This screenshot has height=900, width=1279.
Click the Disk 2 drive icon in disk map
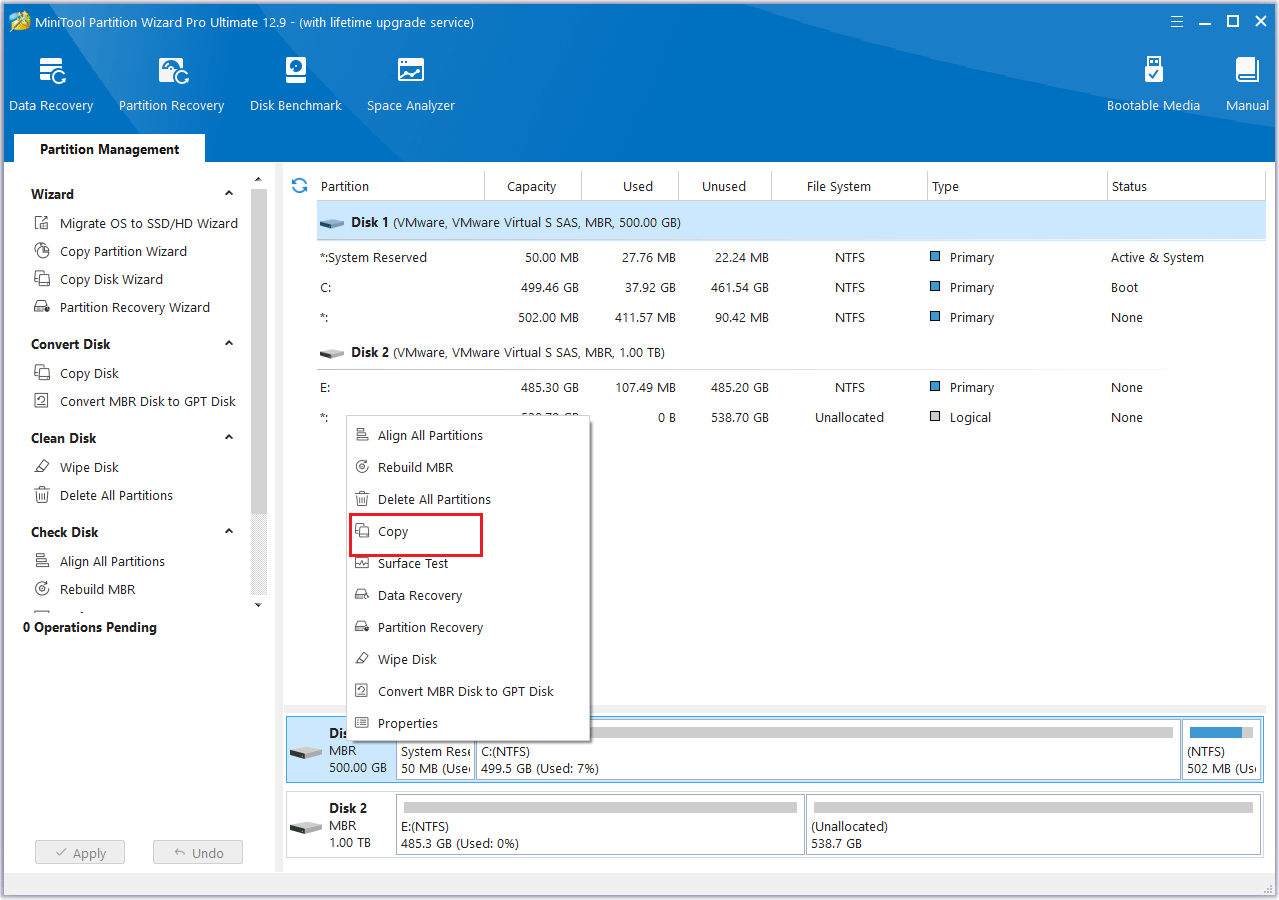(x=305, y=828)
